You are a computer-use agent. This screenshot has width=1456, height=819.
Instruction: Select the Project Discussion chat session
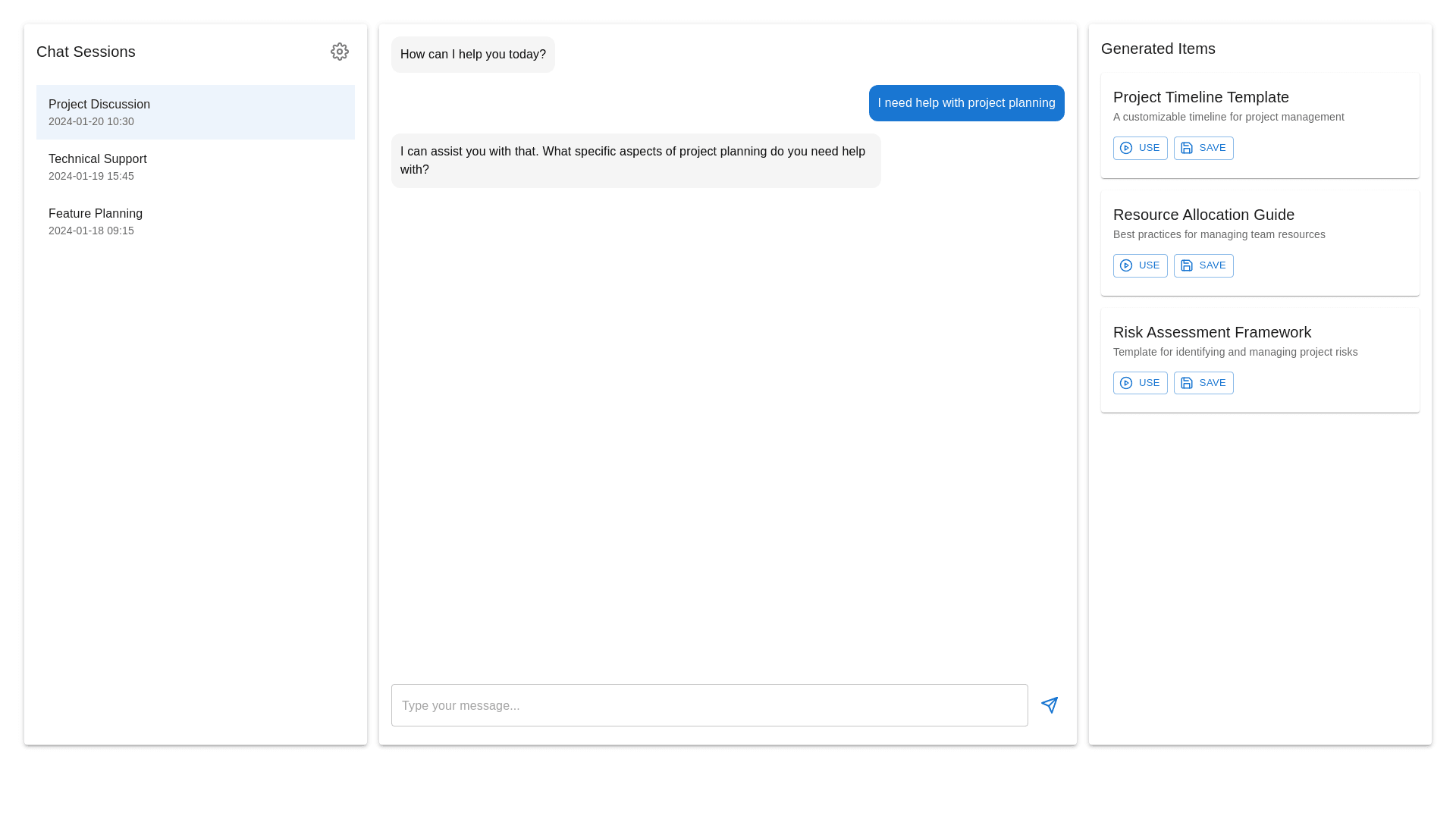(x=195, y=112)
